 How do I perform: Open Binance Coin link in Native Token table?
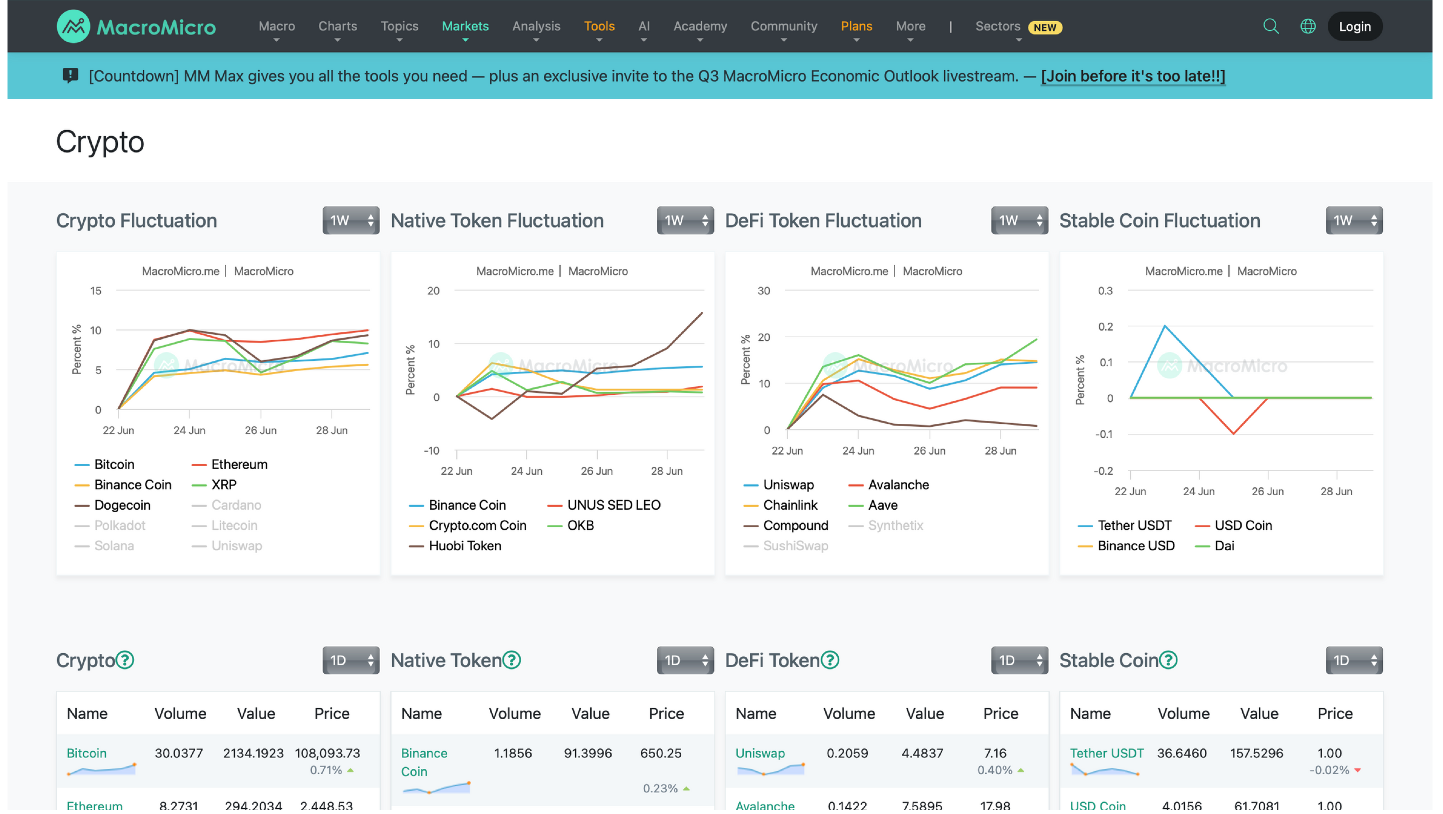(425, 762)
